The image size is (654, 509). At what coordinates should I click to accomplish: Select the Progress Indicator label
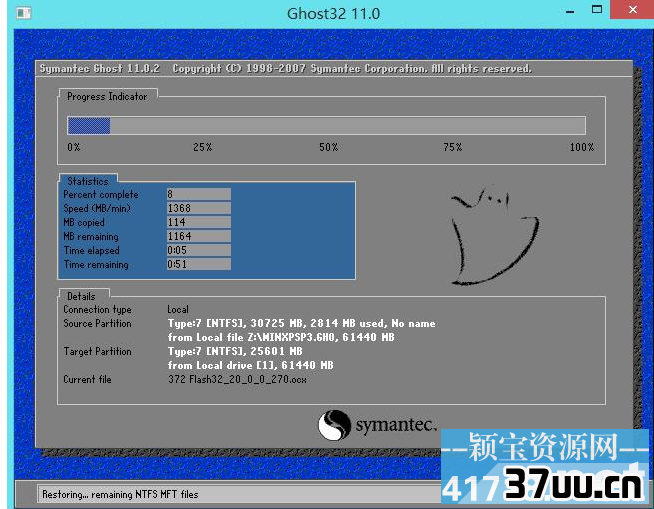107,96
